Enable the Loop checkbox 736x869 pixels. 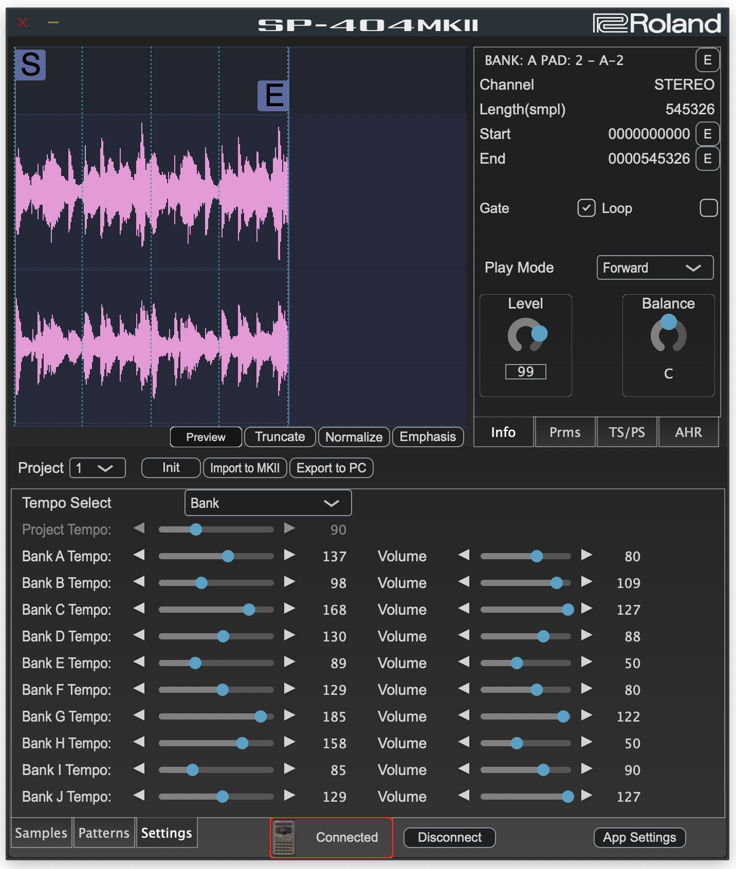(x=708, y=208)
